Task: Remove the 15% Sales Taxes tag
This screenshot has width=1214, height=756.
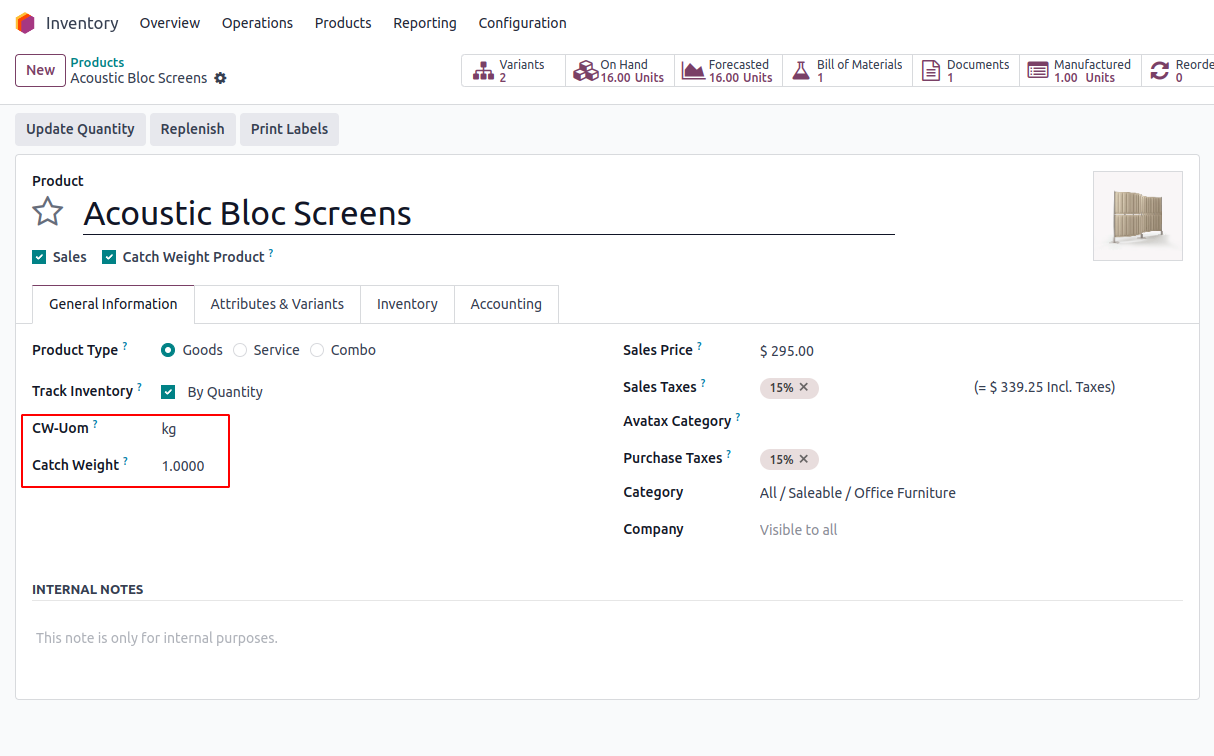Action: [x=803, y=387]
